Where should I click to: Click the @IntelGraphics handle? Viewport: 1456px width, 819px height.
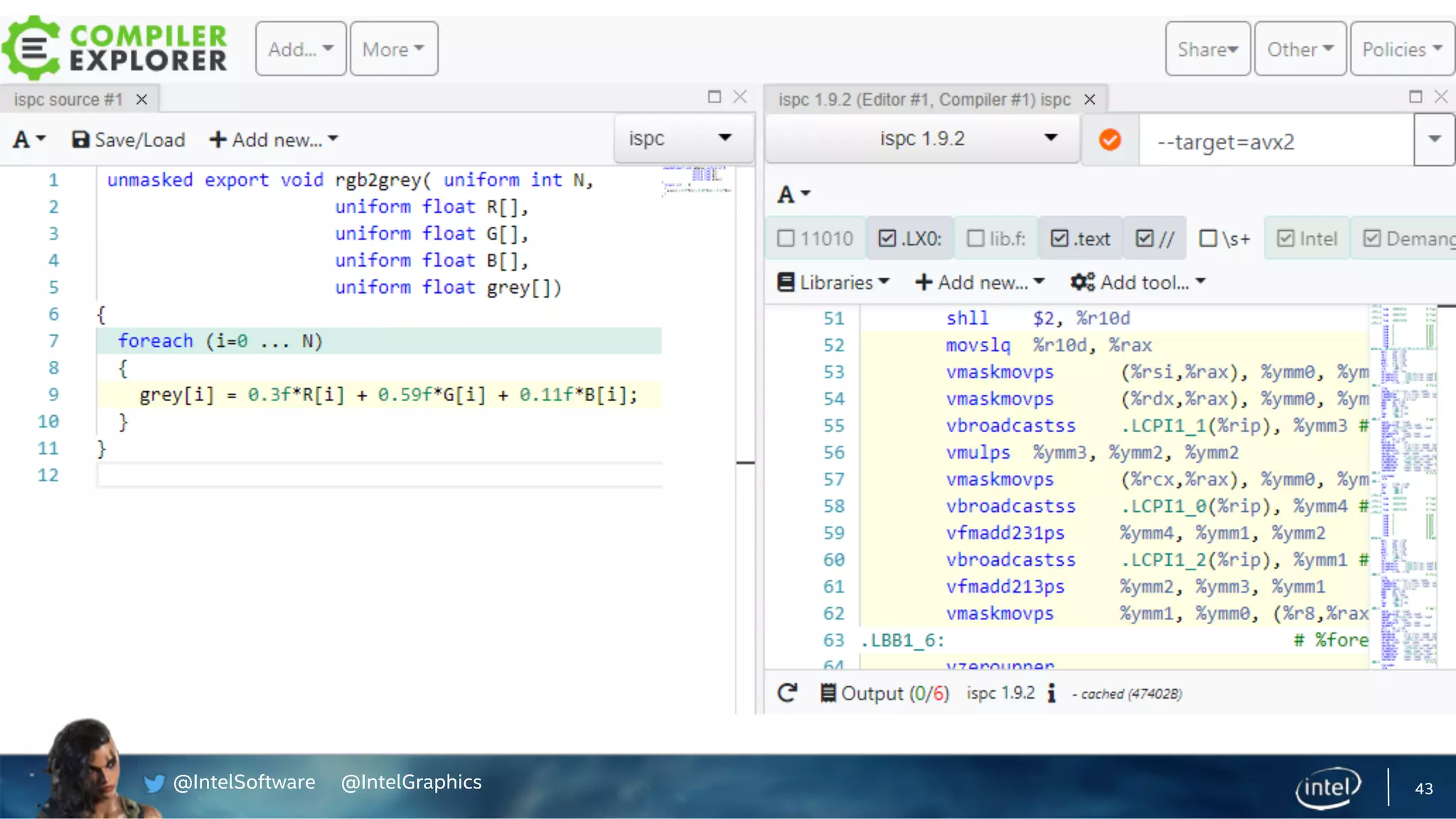[x=411, y=782]
